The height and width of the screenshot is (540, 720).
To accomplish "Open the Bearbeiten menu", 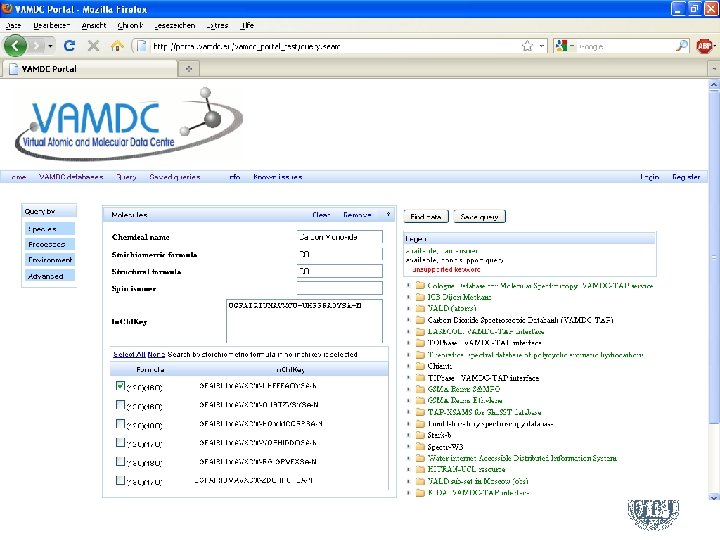I will 51,25.
